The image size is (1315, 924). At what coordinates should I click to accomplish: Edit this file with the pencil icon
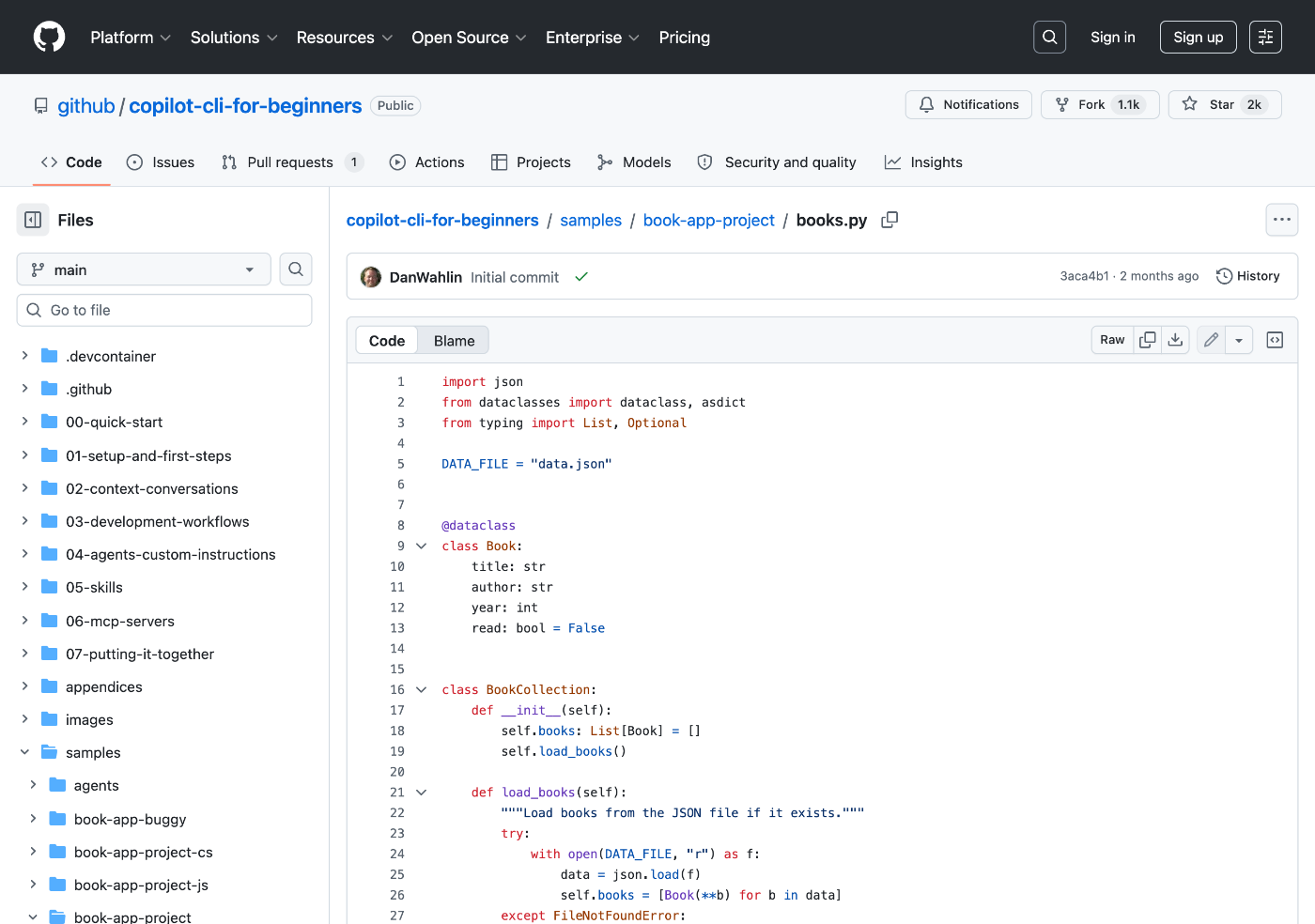(x=1212, y=340)
